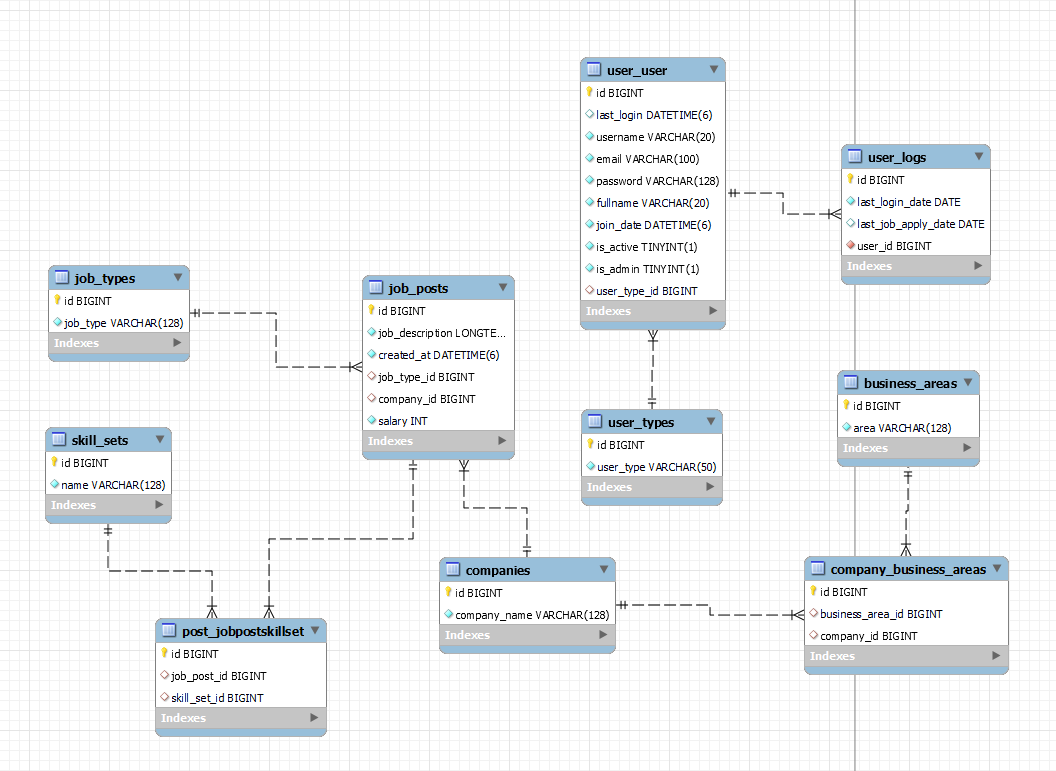Viewport: 1056px width, 771px height.
Task: Click diamond icon beside job_type VARCHAR(128)
Action: 57,323
